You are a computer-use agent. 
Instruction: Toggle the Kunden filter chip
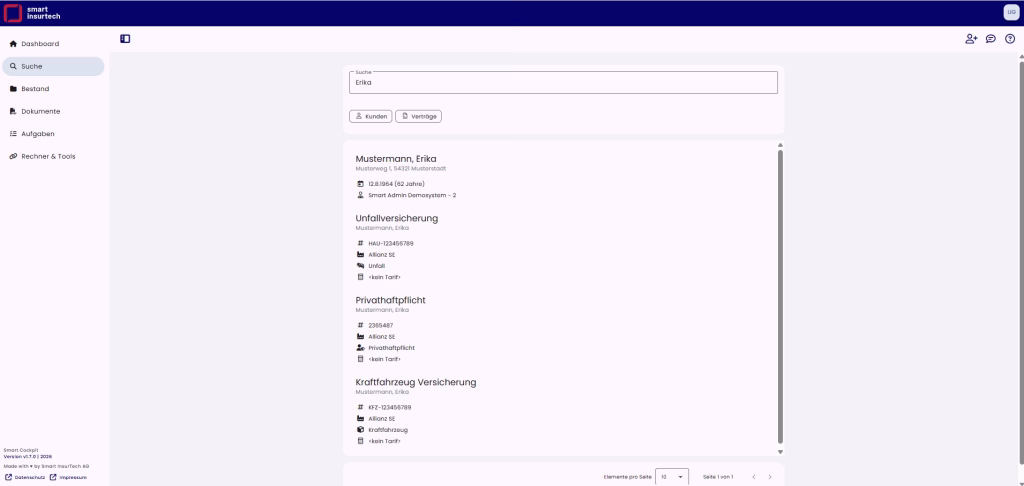pyautogui.click(x=371, y=116)
